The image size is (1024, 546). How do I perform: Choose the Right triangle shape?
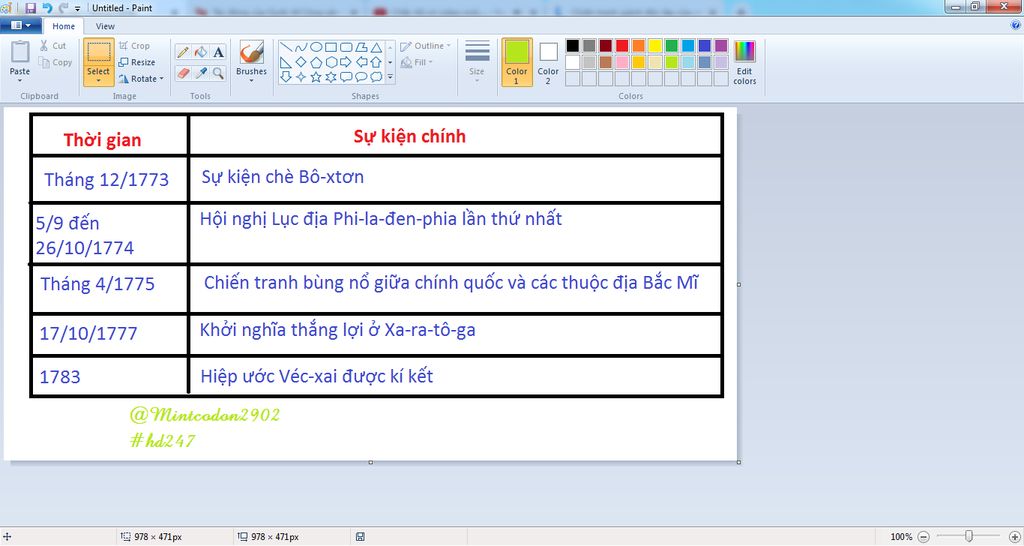click(x=285, y=62)
